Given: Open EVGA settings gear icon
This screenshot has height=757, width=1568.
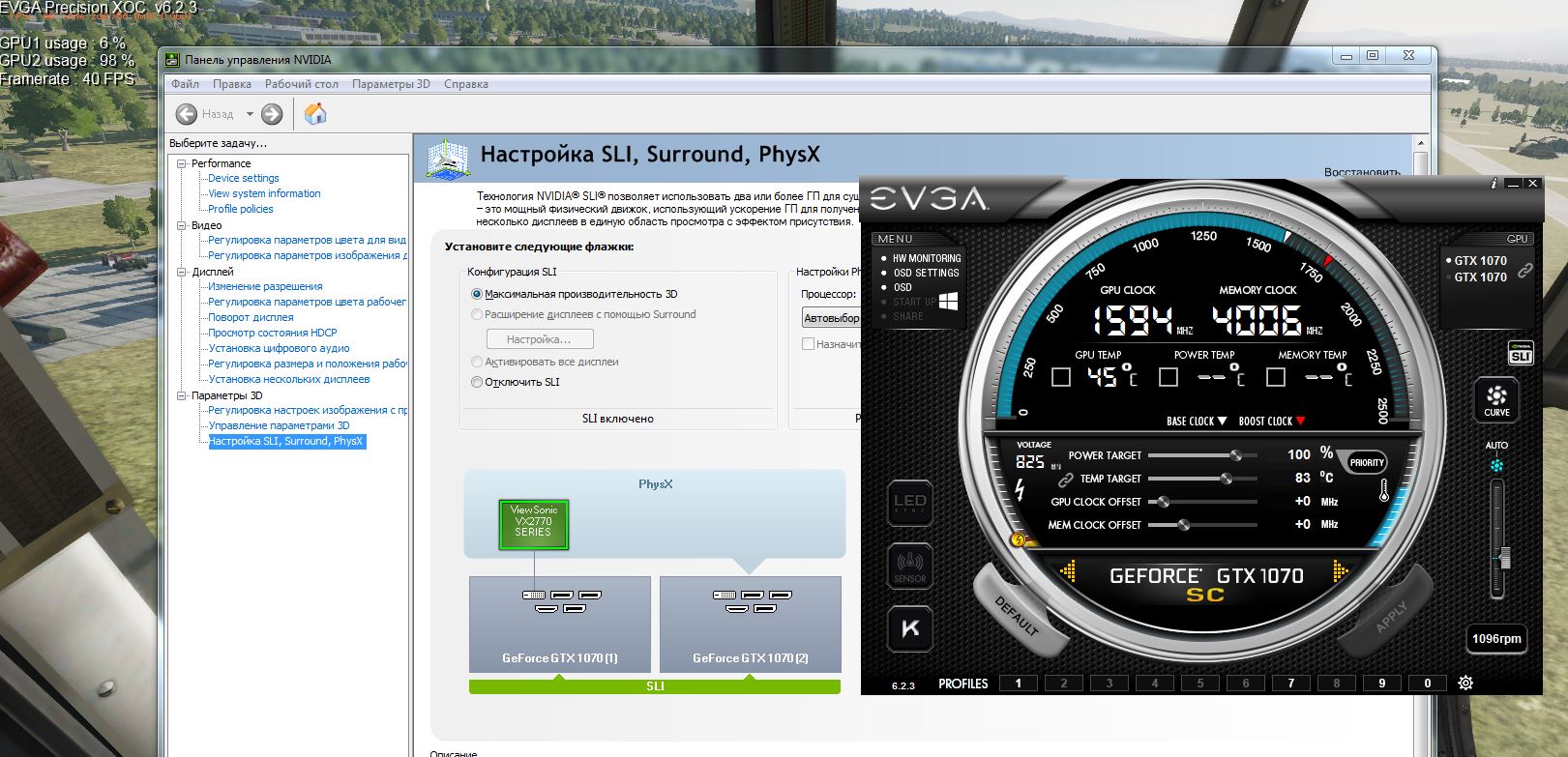Looking at the screenshot, I should [x=1465, y=683].
